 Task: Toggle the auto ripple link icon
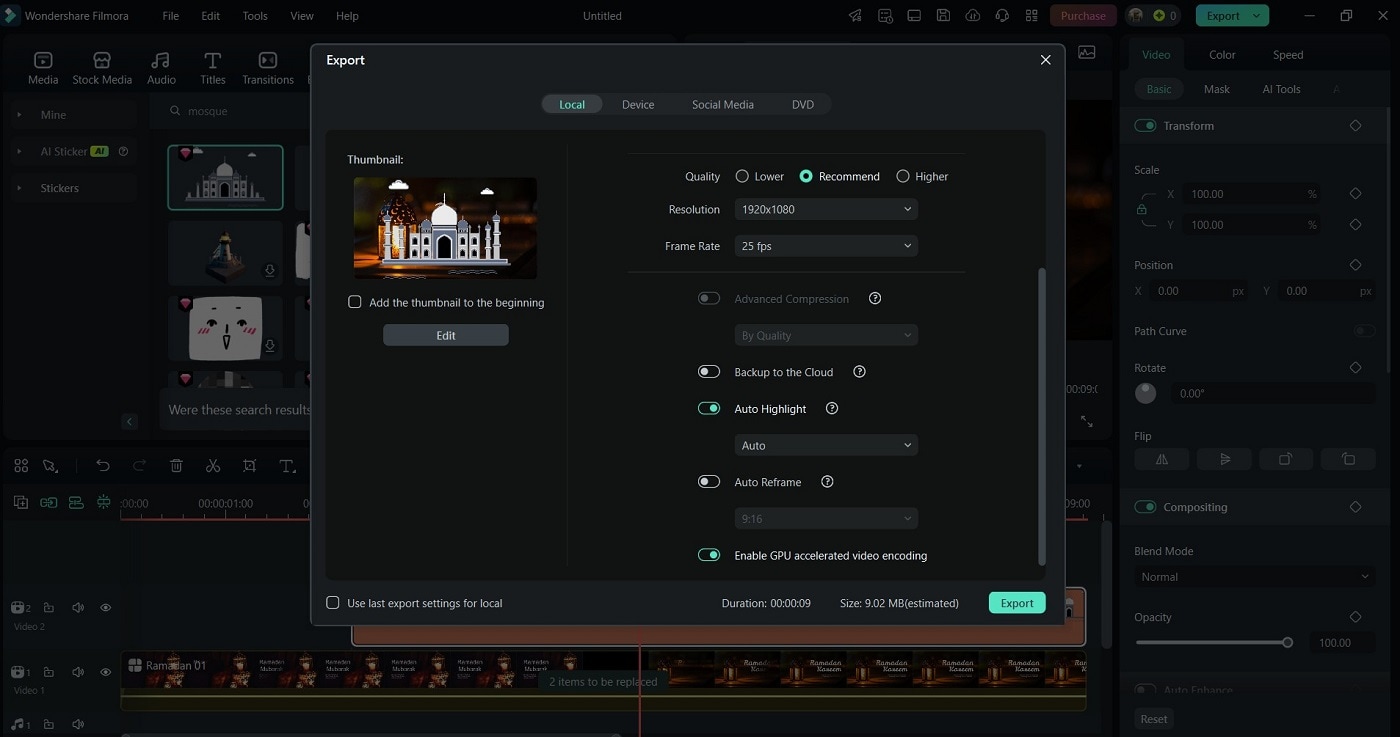48,503
